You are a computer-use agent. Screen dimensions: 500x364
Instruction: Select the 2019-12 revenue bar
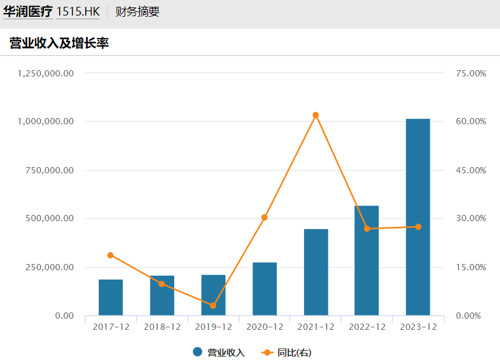213,295
